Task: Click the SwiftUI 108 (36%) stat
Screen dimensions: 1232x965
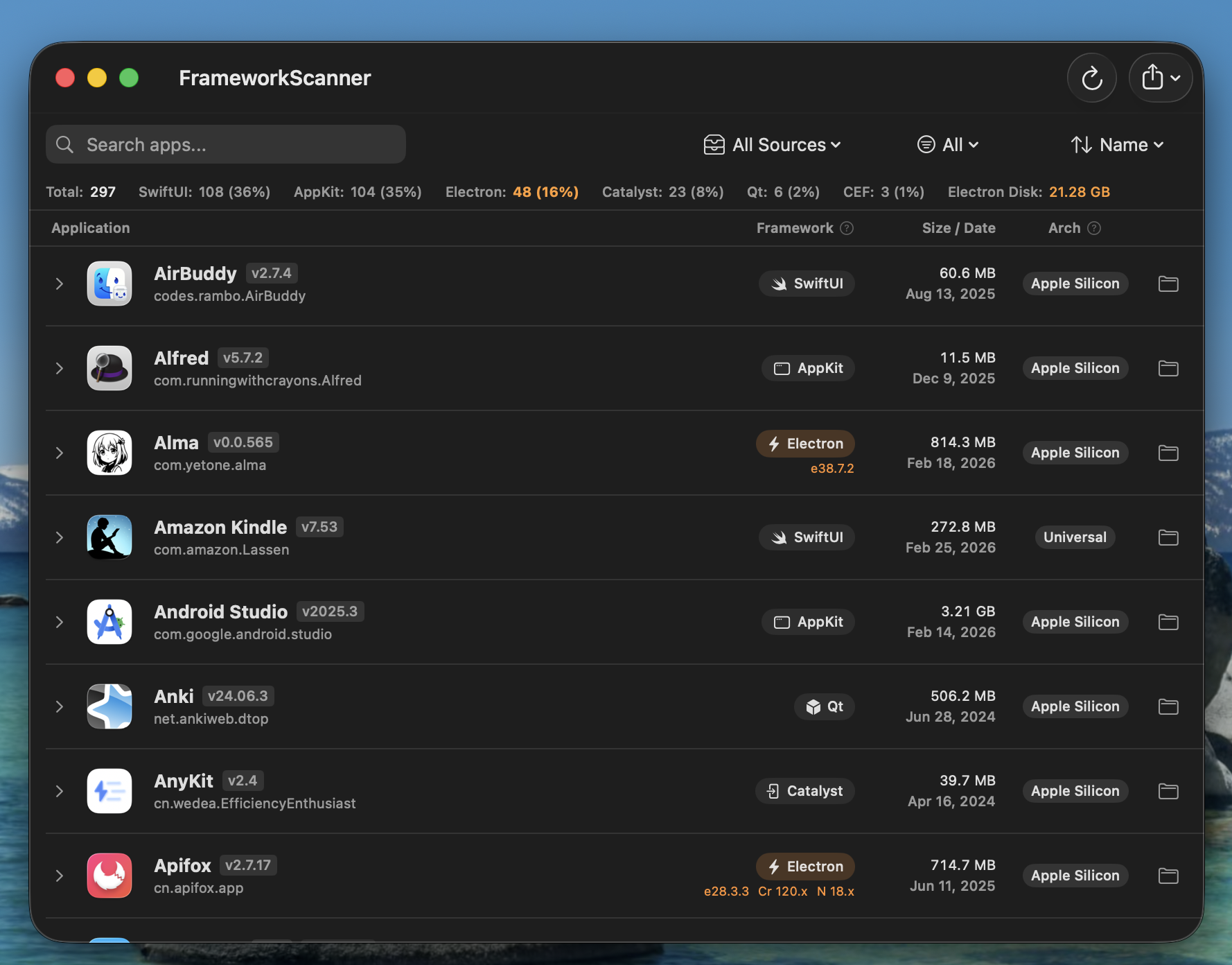Action: 204,192
